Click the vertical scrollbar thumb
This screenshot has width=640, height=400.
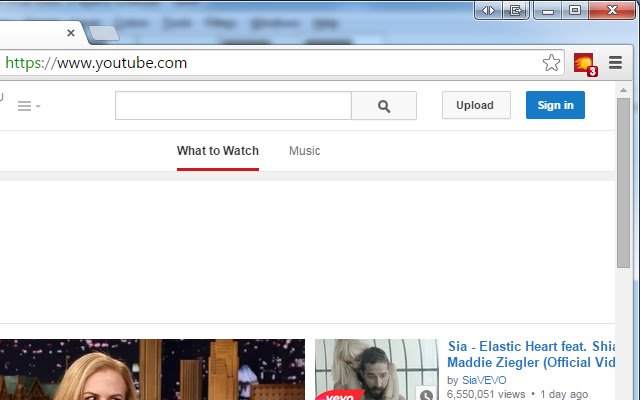[x=623, y=183]
